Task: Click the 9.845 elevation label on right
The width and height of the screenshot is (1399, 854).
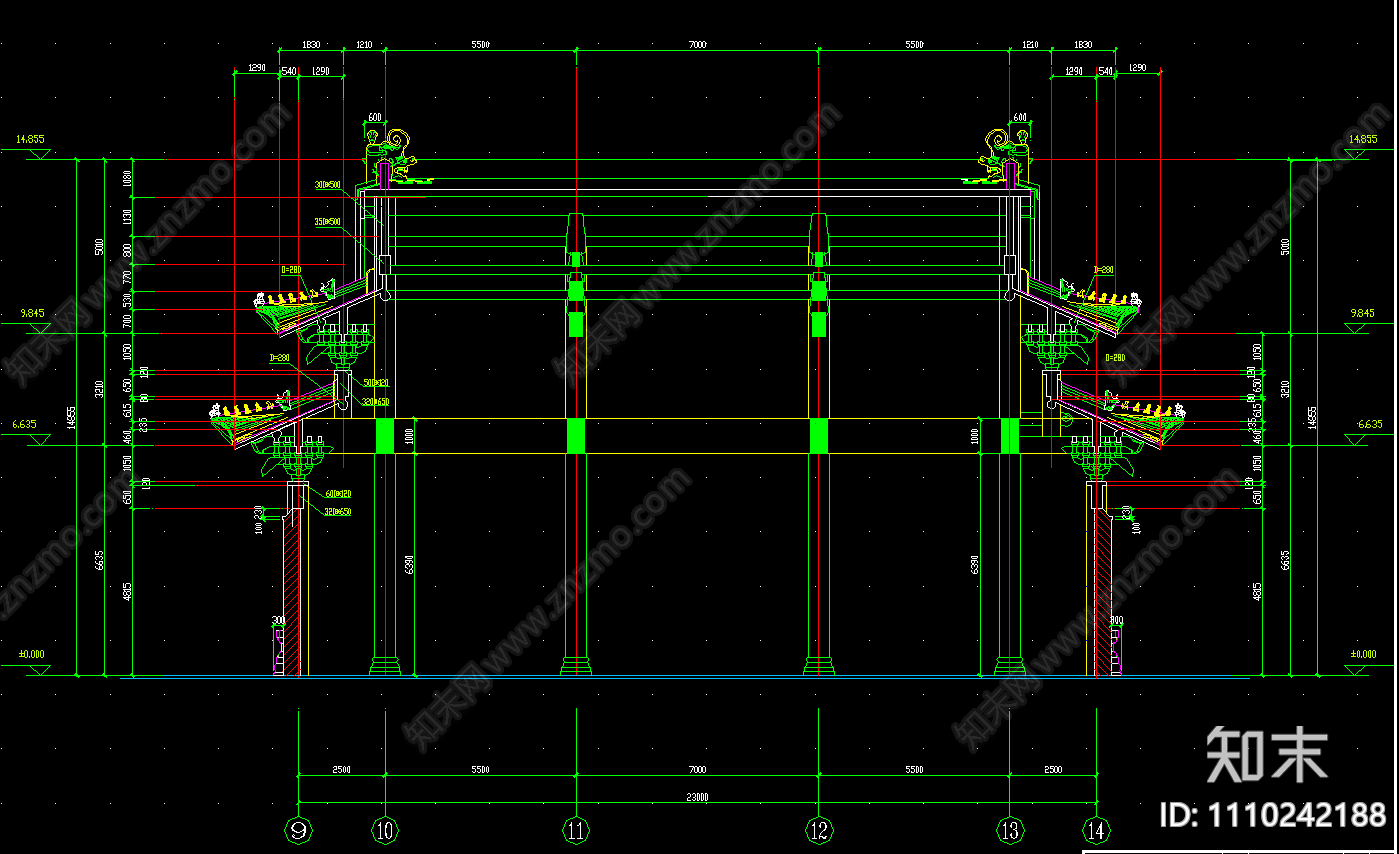Action: pyautogui.click(x=1362, y=313)
